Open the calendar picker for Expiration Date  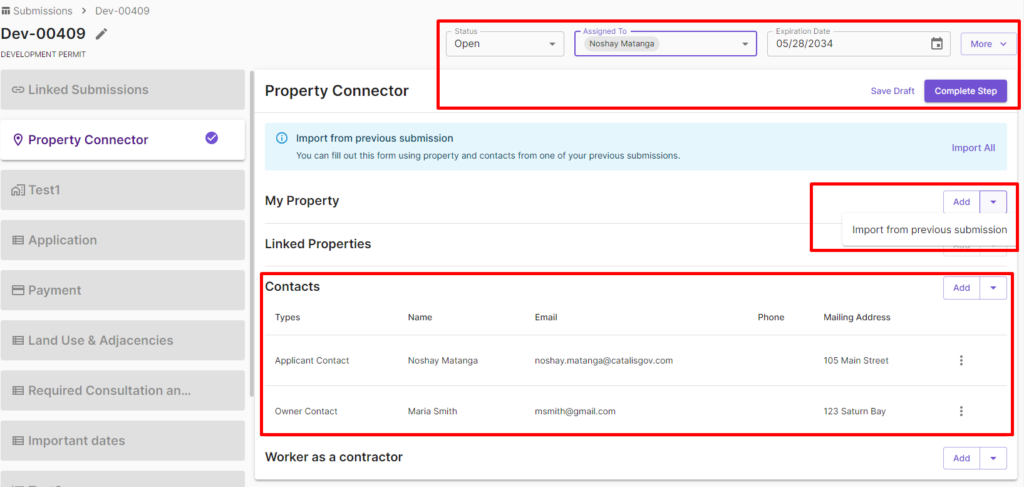click(x=936, y=44)
